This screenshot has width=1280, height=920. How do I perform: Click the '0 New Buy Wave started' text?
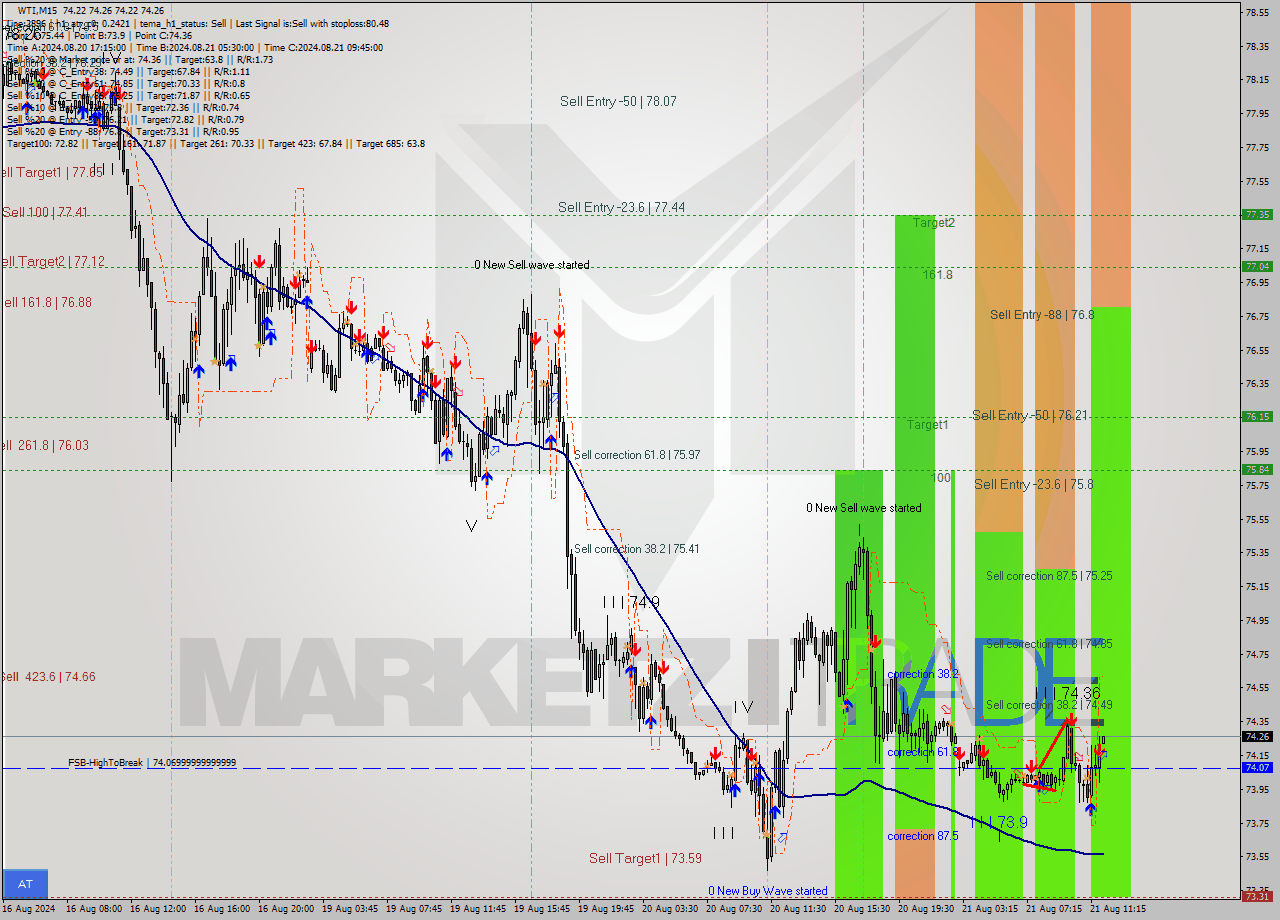(x=768, y=891)
